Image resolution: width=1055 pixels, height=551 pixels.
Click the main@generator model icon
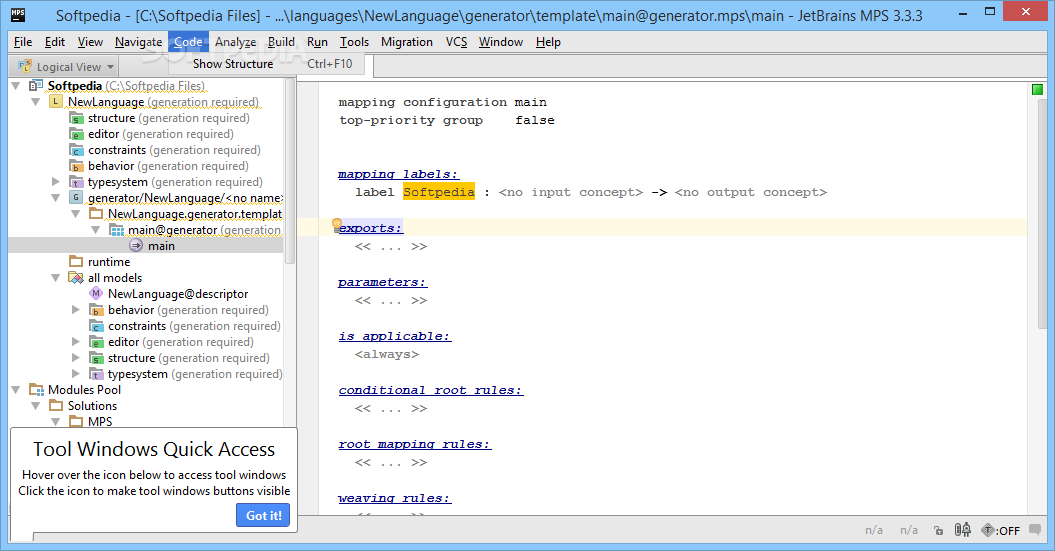click(x=116, y=230)
